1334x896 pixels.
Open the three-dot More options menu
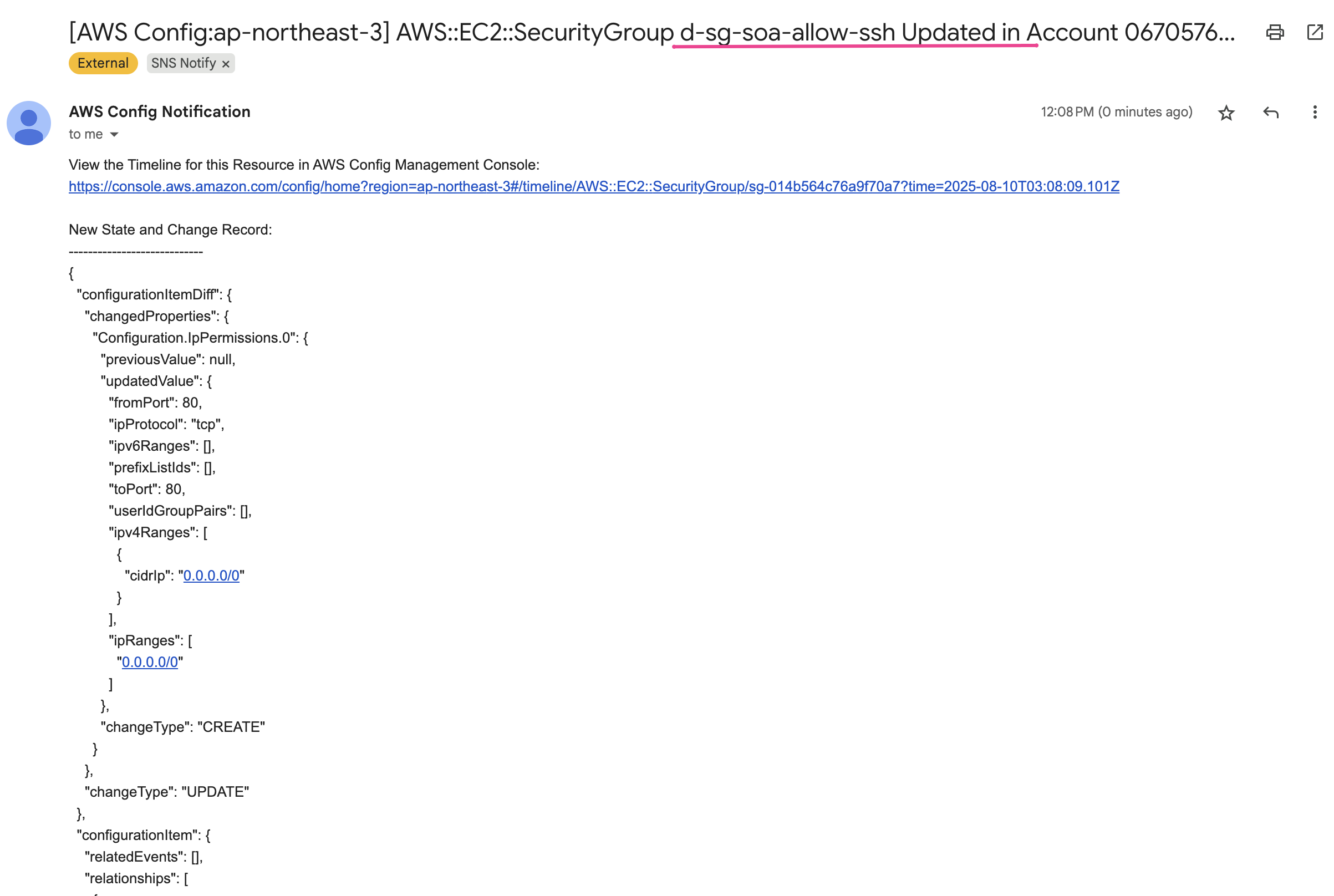pyautogui.click(x=1314, y=113)
